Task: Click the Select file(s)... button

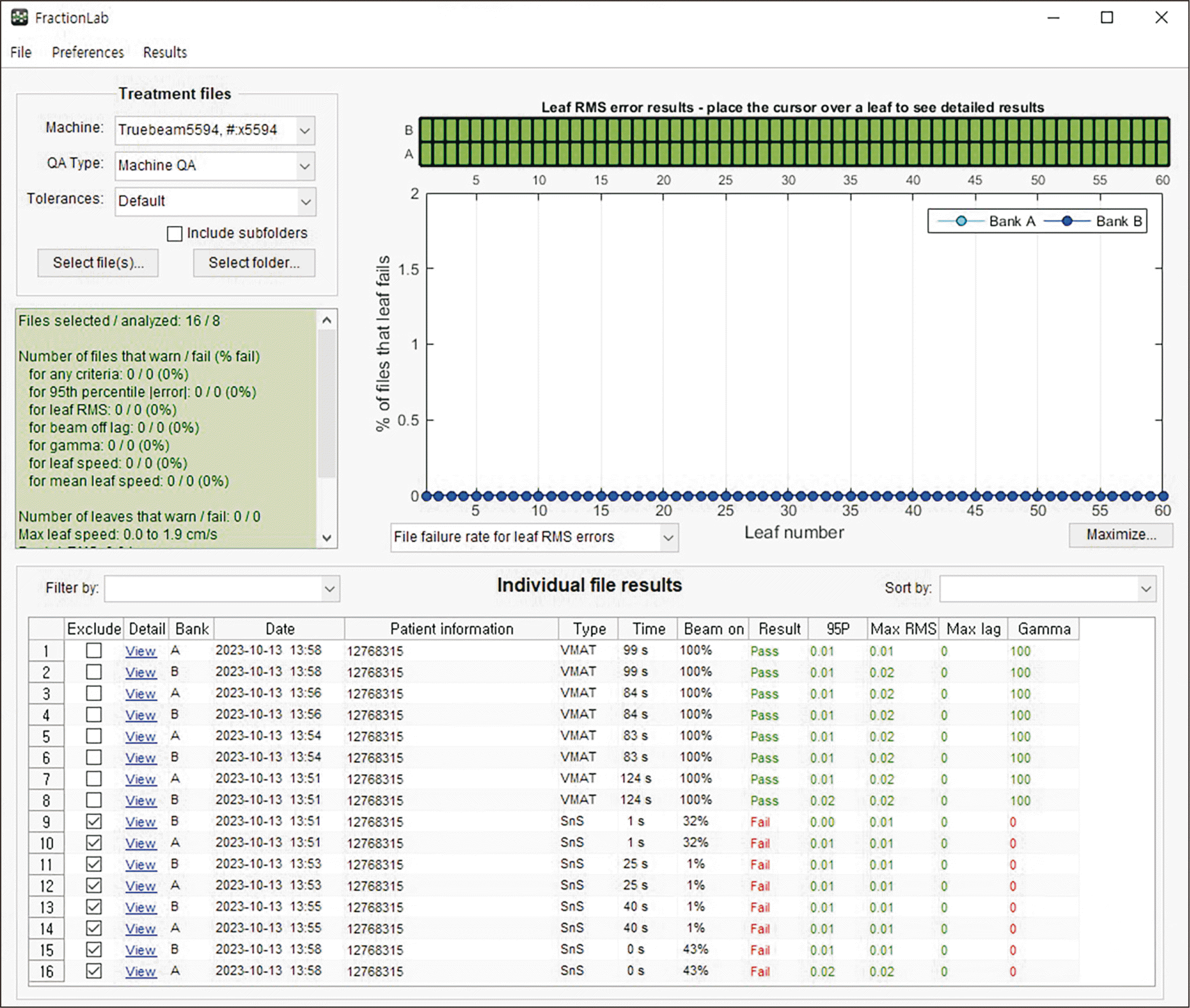Action: pos(98,263)
